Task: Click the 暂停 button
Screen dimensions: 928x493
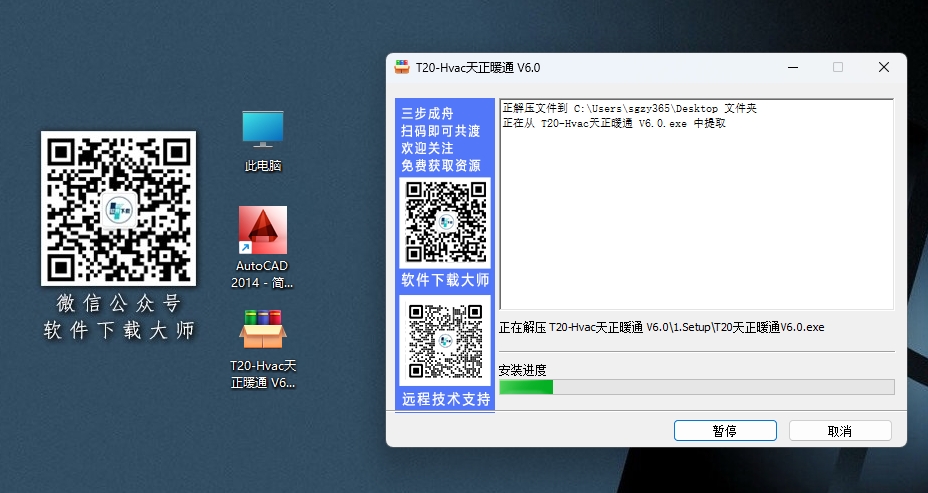Action: 725,431
